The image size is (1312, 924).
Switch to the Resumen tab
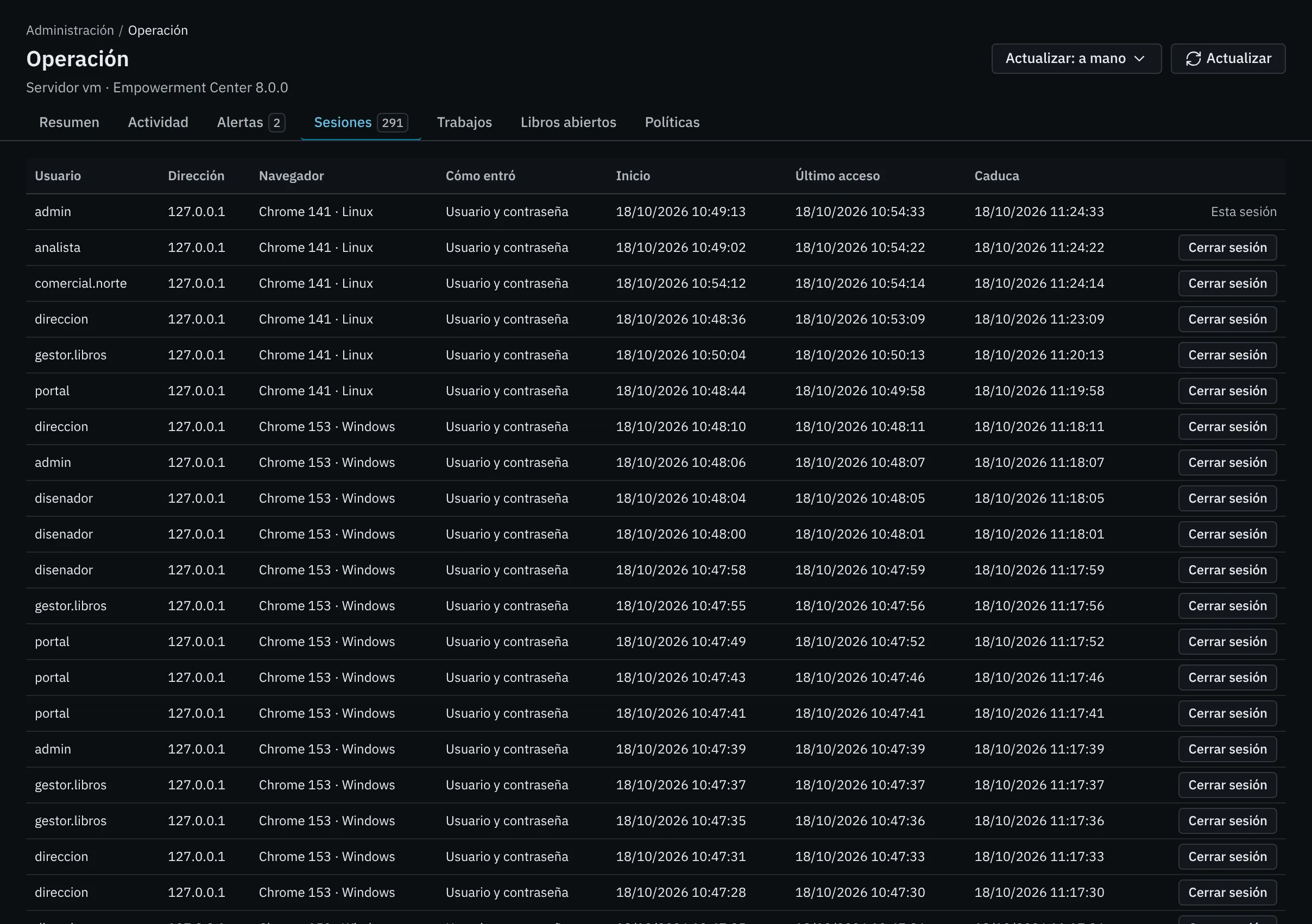(69, 122)
